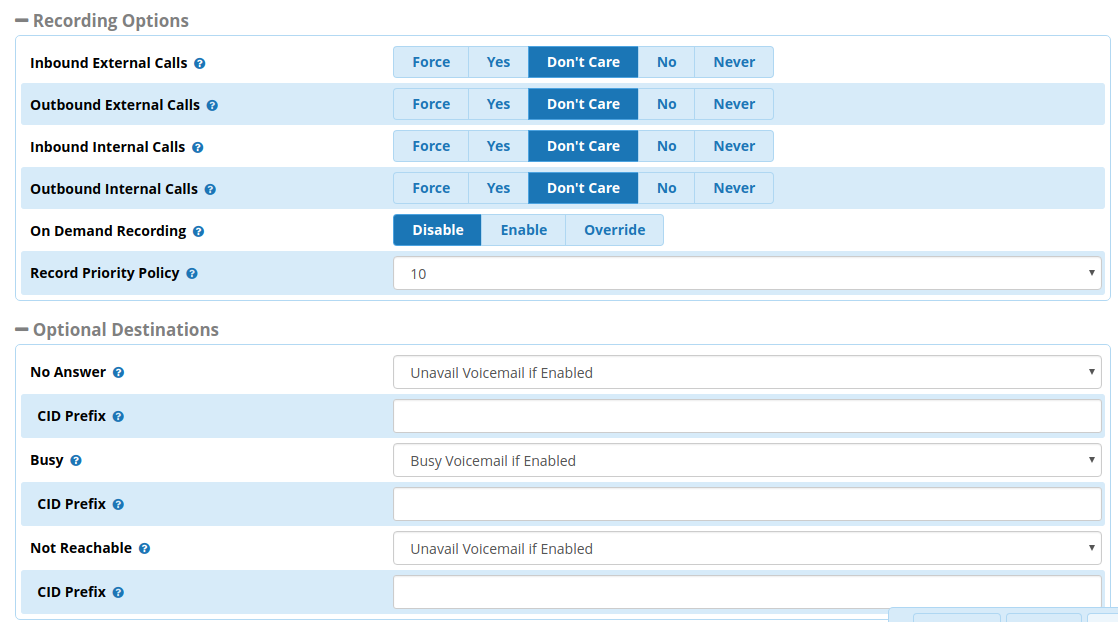Select Don't Care for Inbound Internal Calls

pos(583,146)
